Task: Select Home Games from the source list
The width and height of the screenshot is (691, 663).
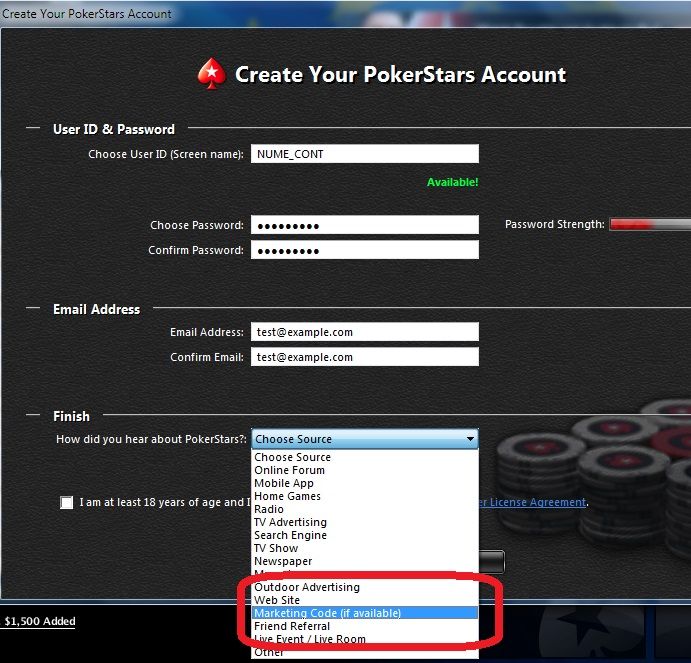Action: 365,496
